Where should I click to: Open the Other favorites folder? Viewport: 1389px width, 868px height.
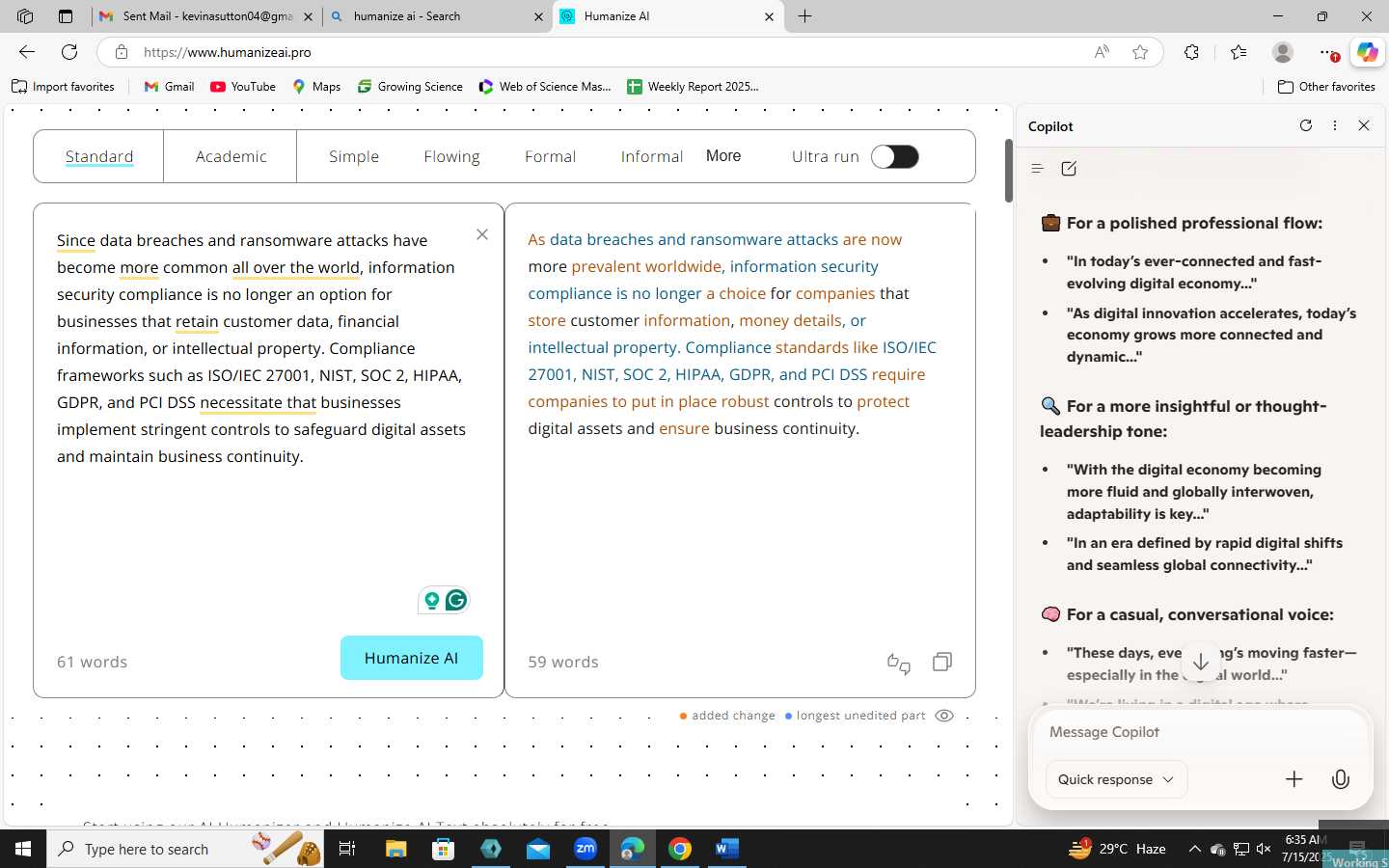(x=1326, y=87)
